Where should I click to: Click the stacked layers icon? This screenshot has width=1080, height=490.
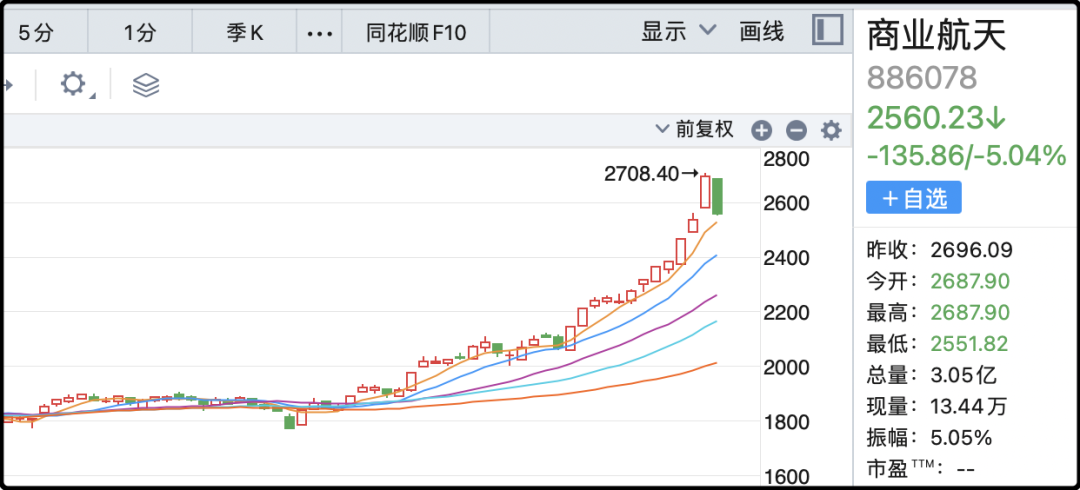coord(146,85)
